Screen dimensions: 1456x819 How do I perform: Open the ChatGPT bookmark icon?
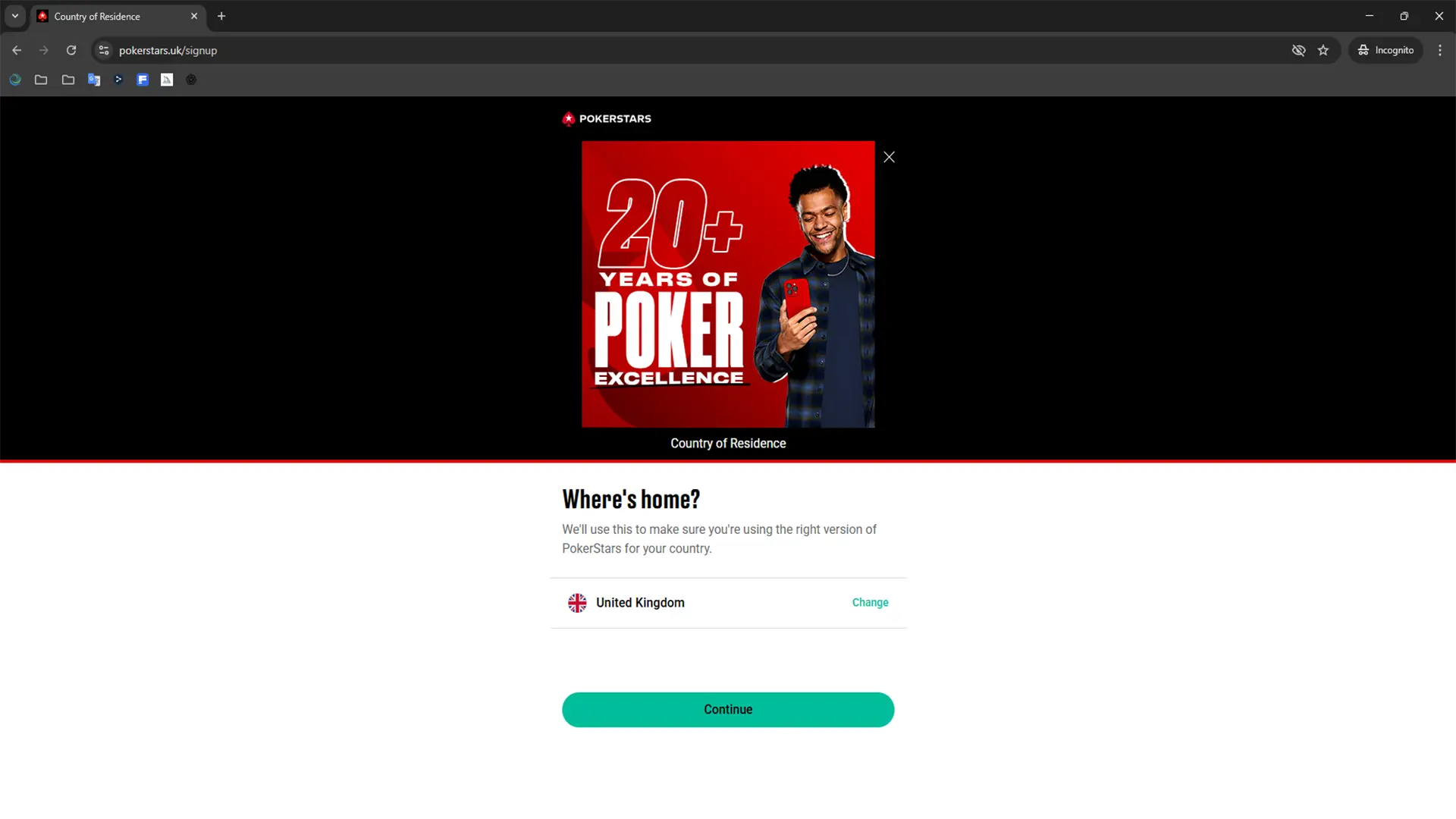tap(191, 80)
